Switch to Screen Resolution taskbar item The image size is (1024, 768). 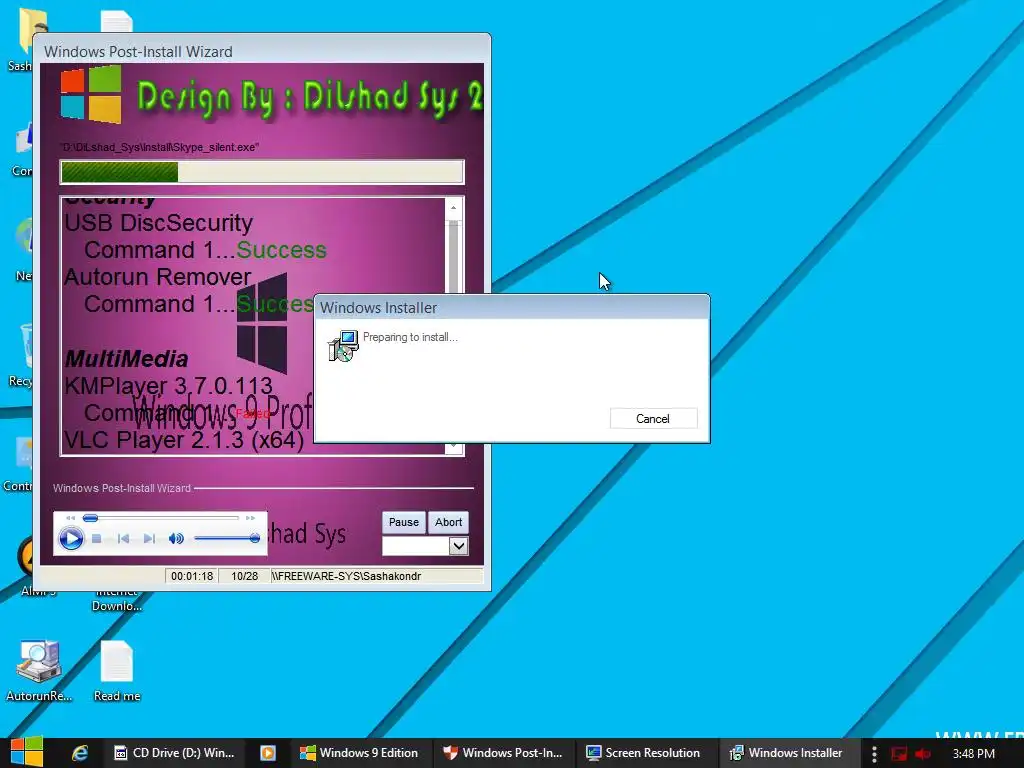coord(643,753)
